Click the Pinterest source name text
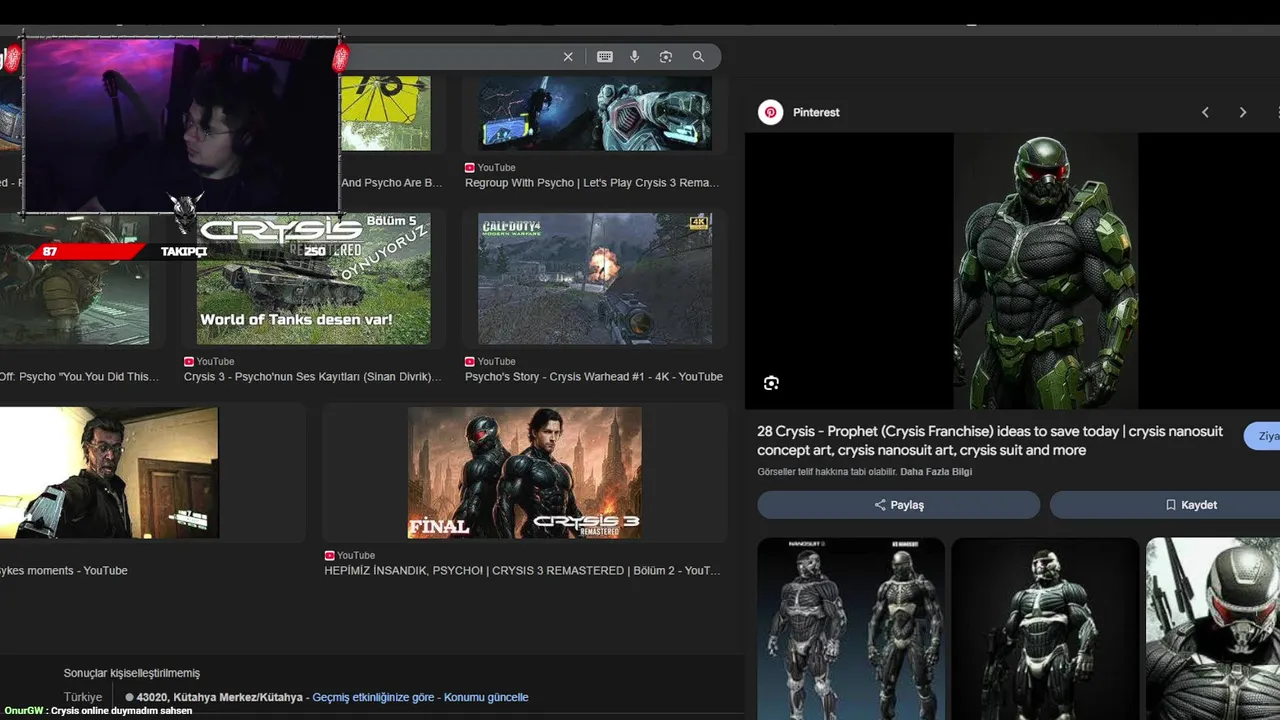The width and height of the screenshot is (1280, 720). (816, 112)
